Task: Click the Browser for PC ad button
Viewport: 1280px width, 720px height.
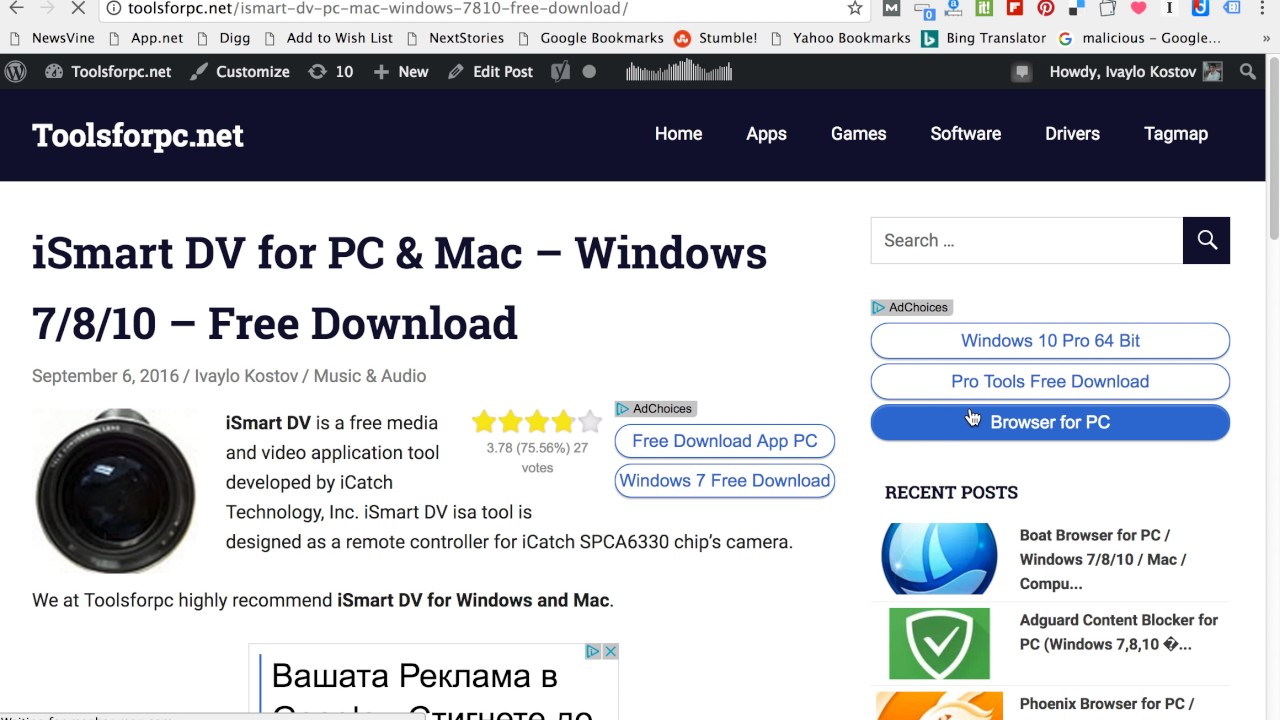Action: pos(1050,422)
